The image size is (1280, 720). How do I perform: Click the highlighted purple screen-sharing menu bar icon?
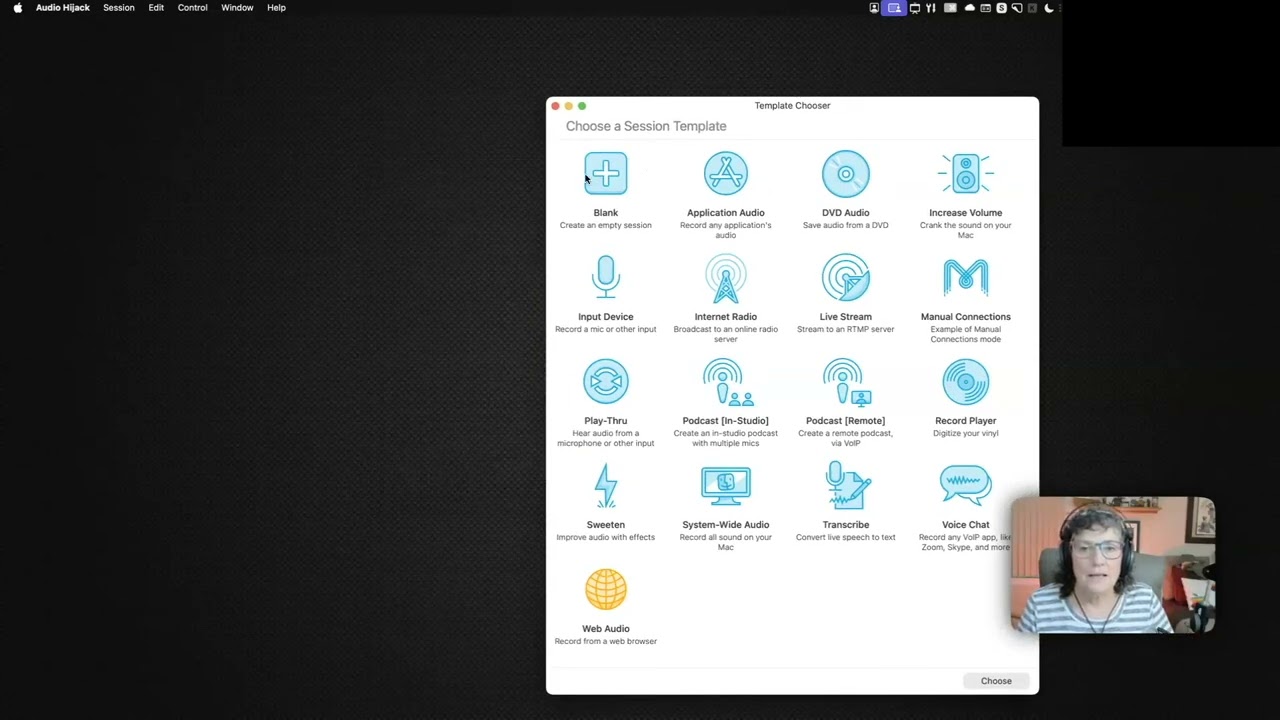click(x=894, y=8)
